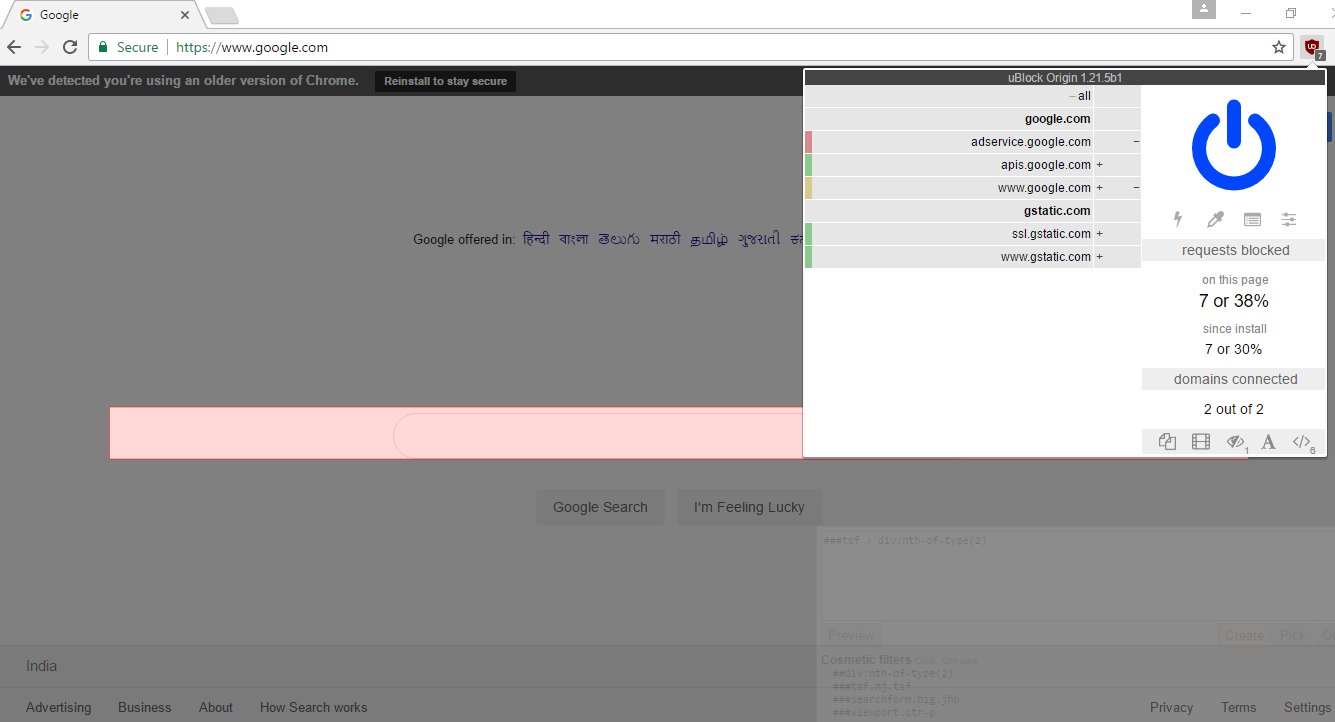The width and height of the screenshot is (1335, 722).
Task: Click the '7 or 38%' page statistic
Action: [x=1233, y=301]
